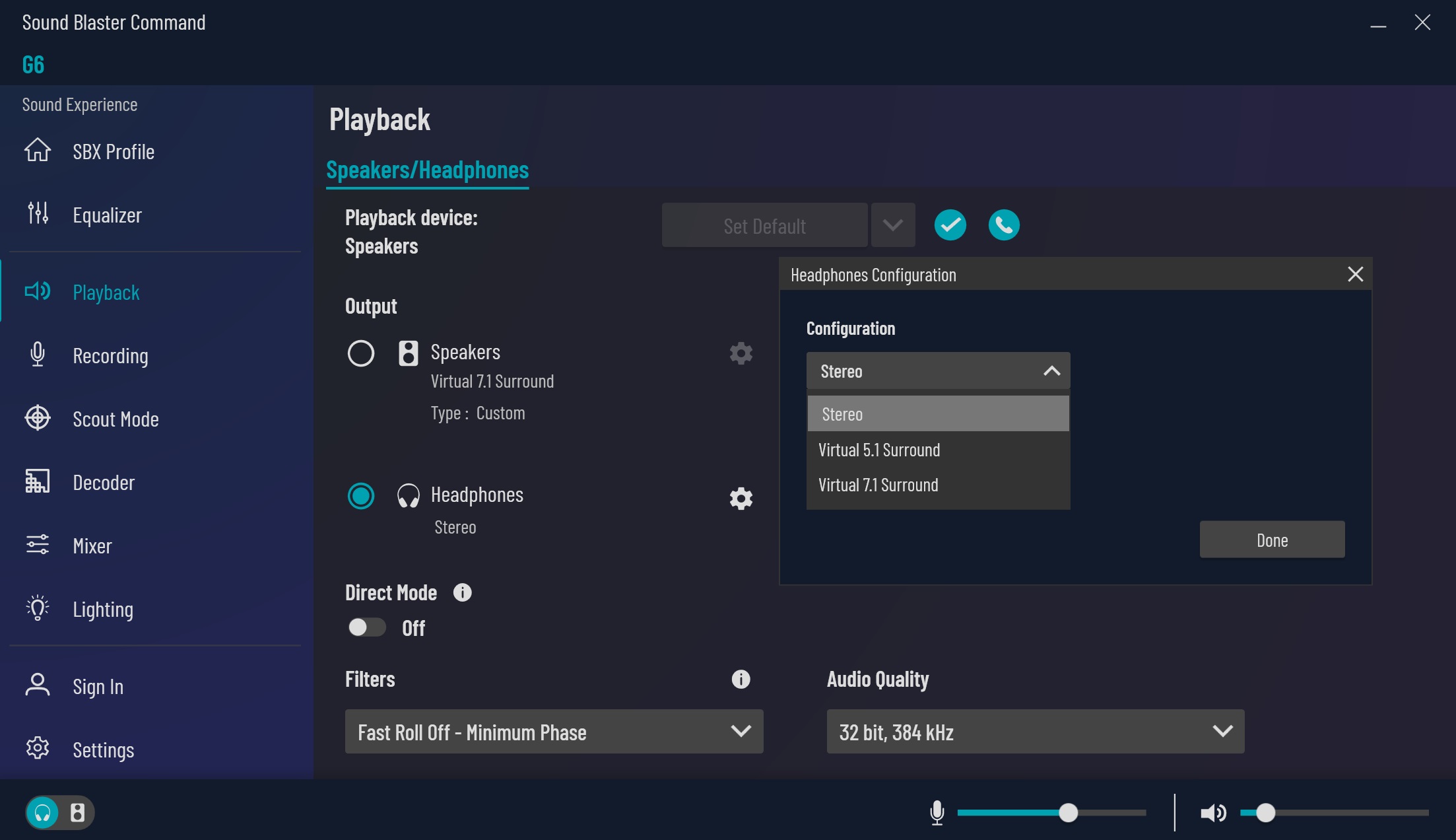The image size is (1456, 840).
Task: Click the Equalizer sliders icon
Action: click(x=38, y=213)
